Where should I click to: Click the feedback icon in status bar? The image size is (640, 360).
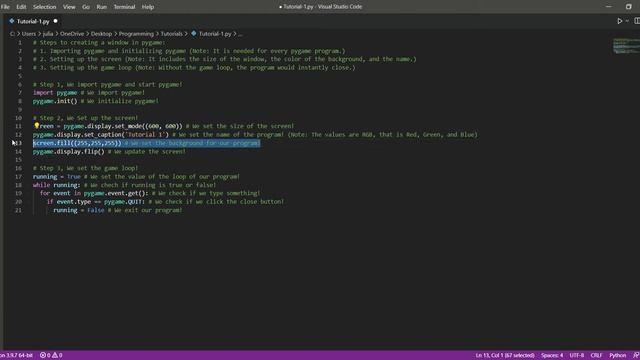pyautogui.click(x=636, y=355)
